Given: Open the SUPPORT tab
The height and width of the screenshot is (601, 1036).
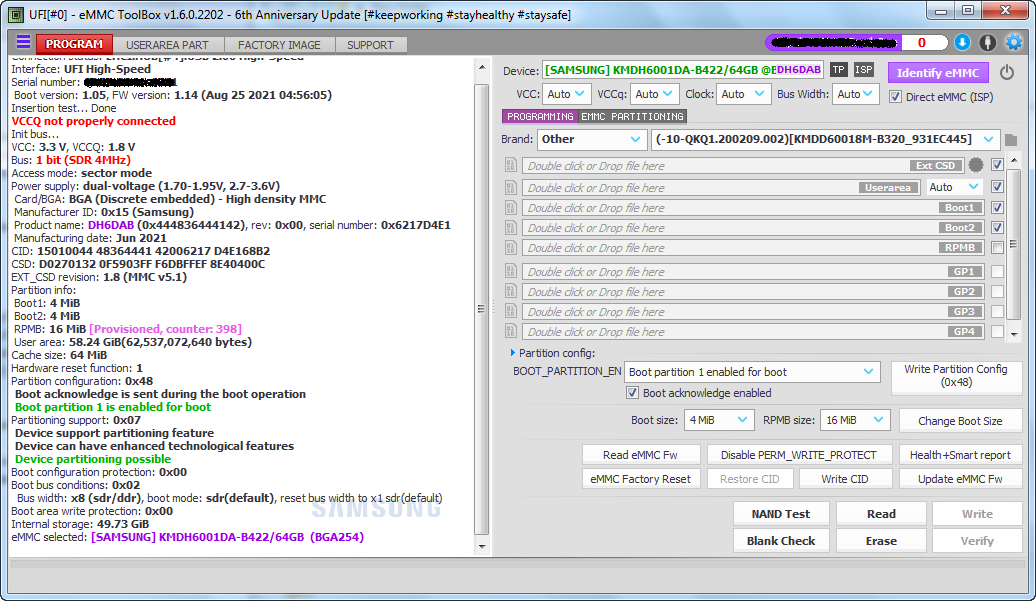Looking at the screenshot, I should pyautogui.click(x=370, y=45).
